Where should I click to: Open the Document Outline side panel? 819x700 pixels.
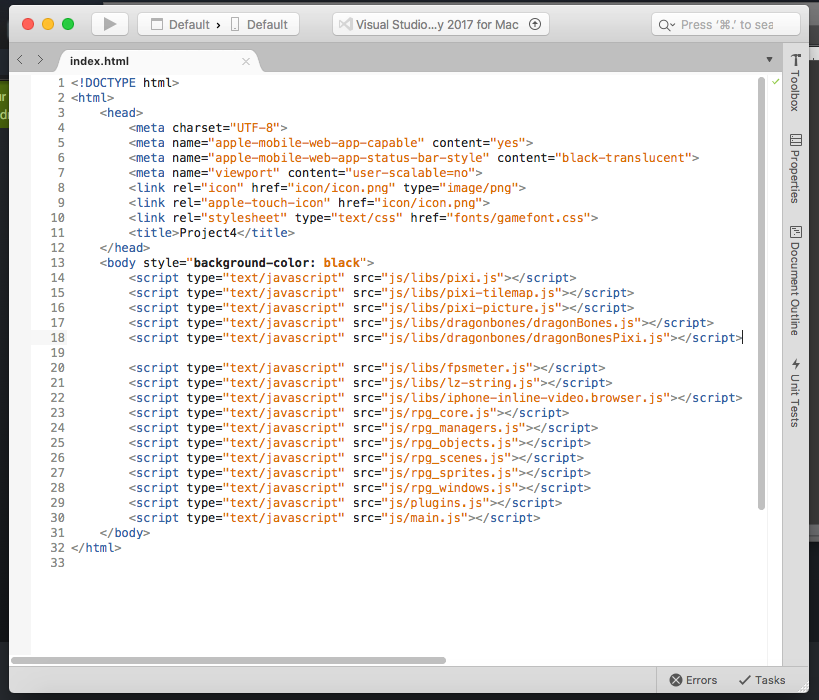tap(795, 280)
